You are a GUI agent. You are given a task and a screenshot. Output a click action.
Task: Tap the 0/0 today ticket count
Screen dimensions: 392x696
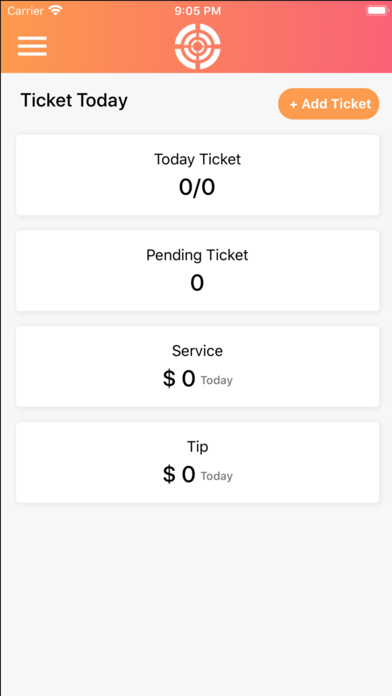tap(197, 187)
